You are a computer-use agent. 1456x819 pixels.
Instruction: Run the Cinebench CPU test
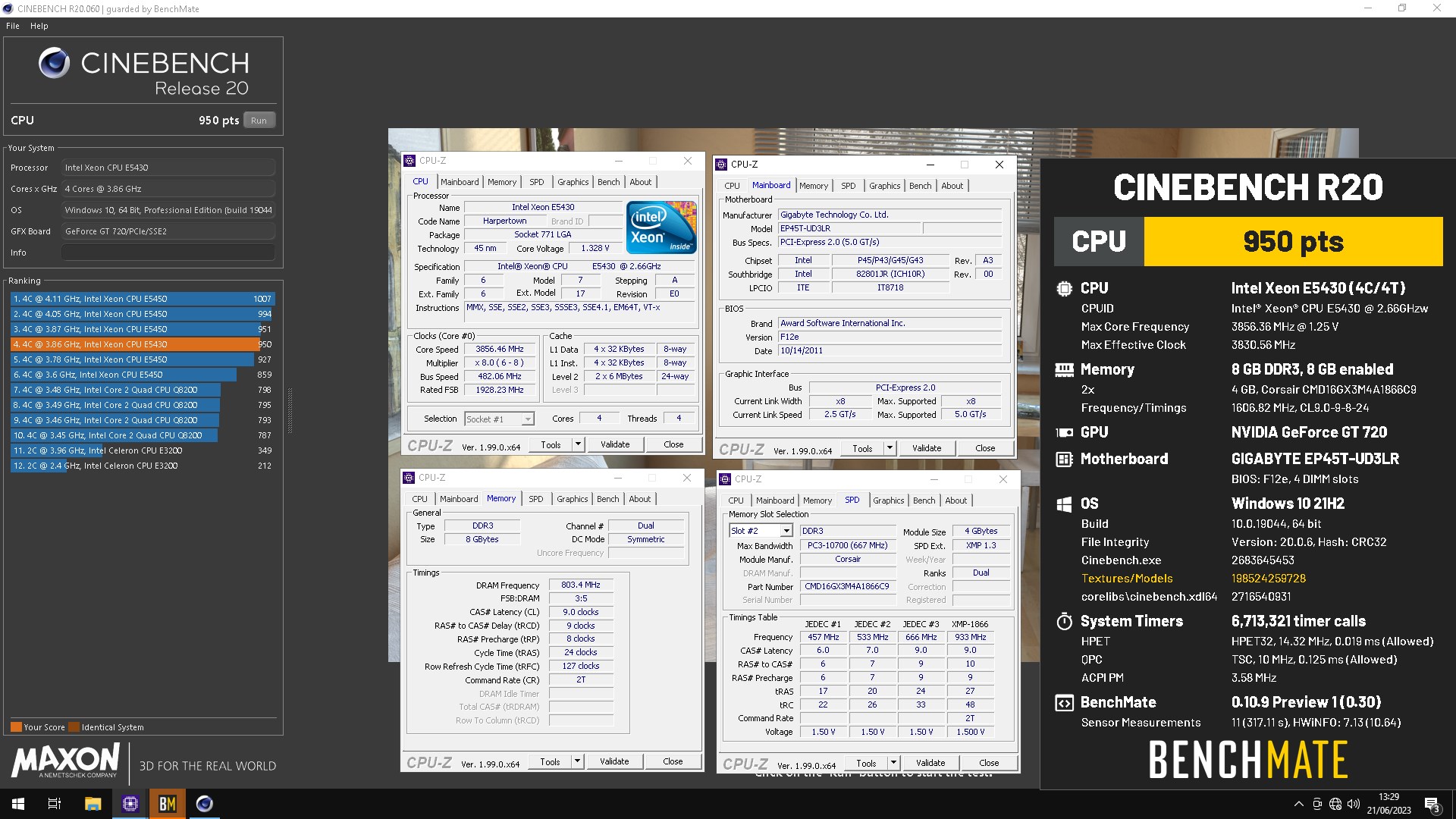pos(259,121)
